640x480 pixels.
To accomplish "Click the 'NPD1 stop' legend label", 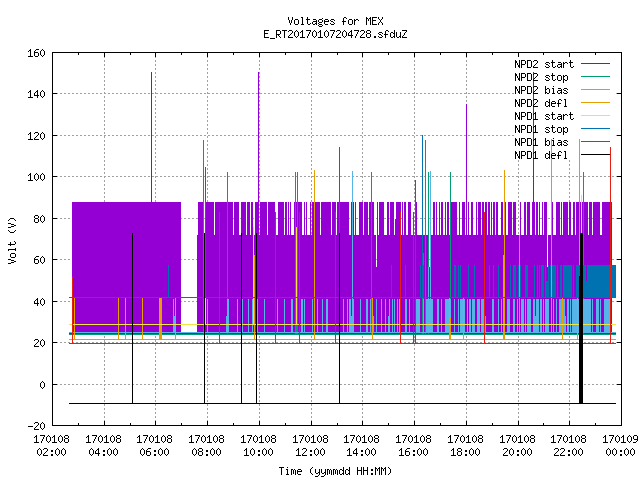I will pos(541,129).
